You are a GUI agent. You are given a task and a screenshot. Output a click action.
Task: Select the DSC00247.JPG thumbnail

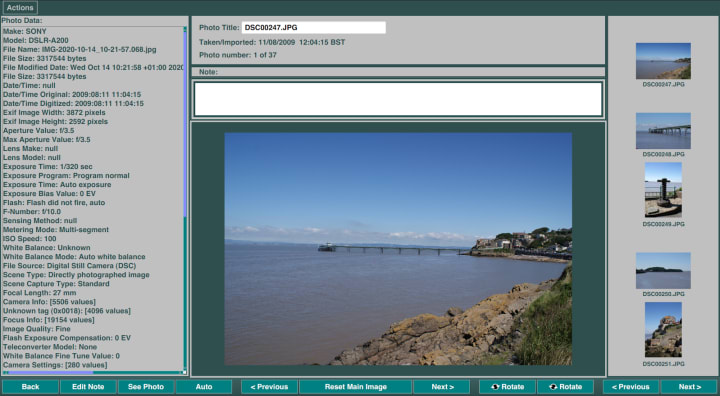click(663, 61)
